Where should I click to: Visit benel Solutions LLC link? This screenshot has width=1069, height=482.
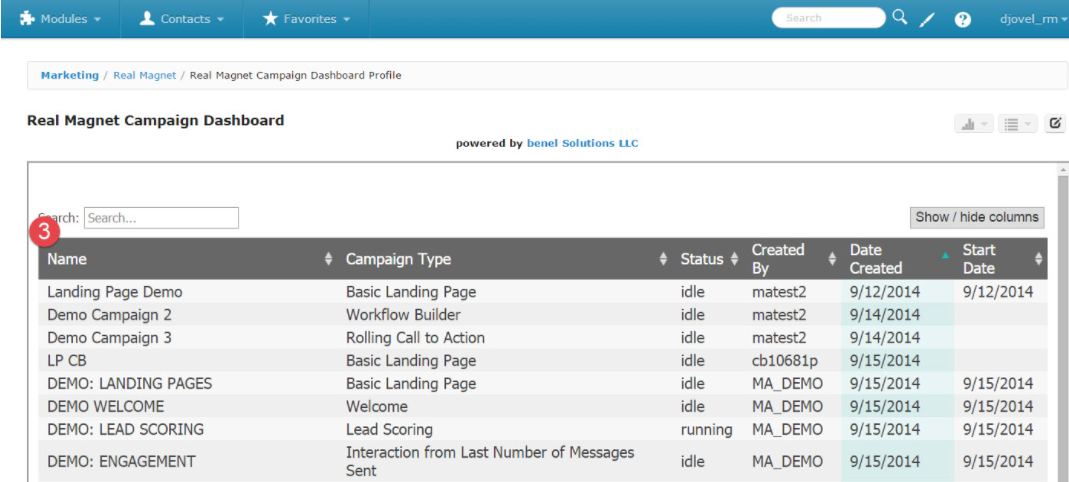pos(583,144)
